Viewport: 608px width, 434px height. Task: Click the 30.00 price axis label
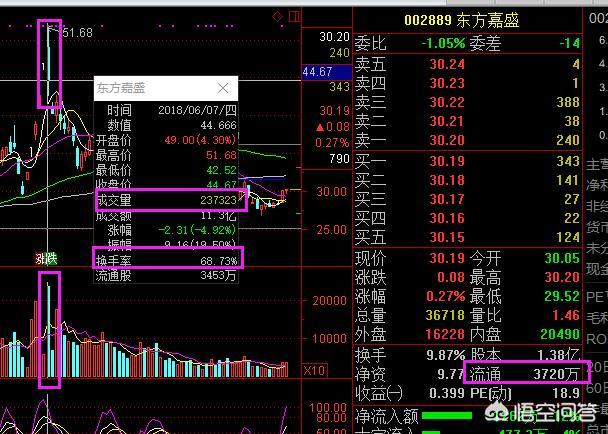tap(332, 192)
